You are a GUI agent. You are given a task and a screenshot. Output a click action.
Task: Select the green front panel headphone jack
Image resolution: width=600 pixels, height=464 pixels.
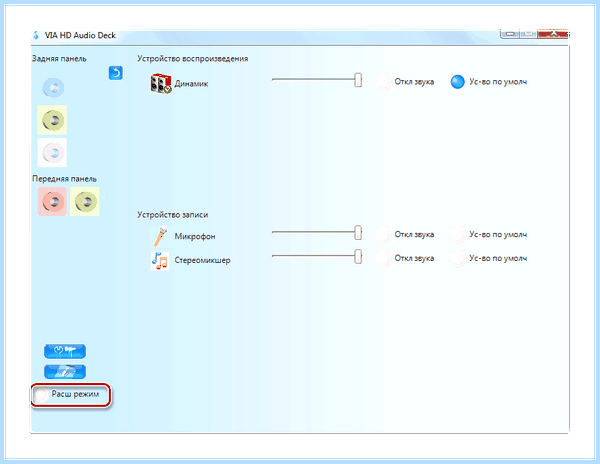[x=85, y=202]
